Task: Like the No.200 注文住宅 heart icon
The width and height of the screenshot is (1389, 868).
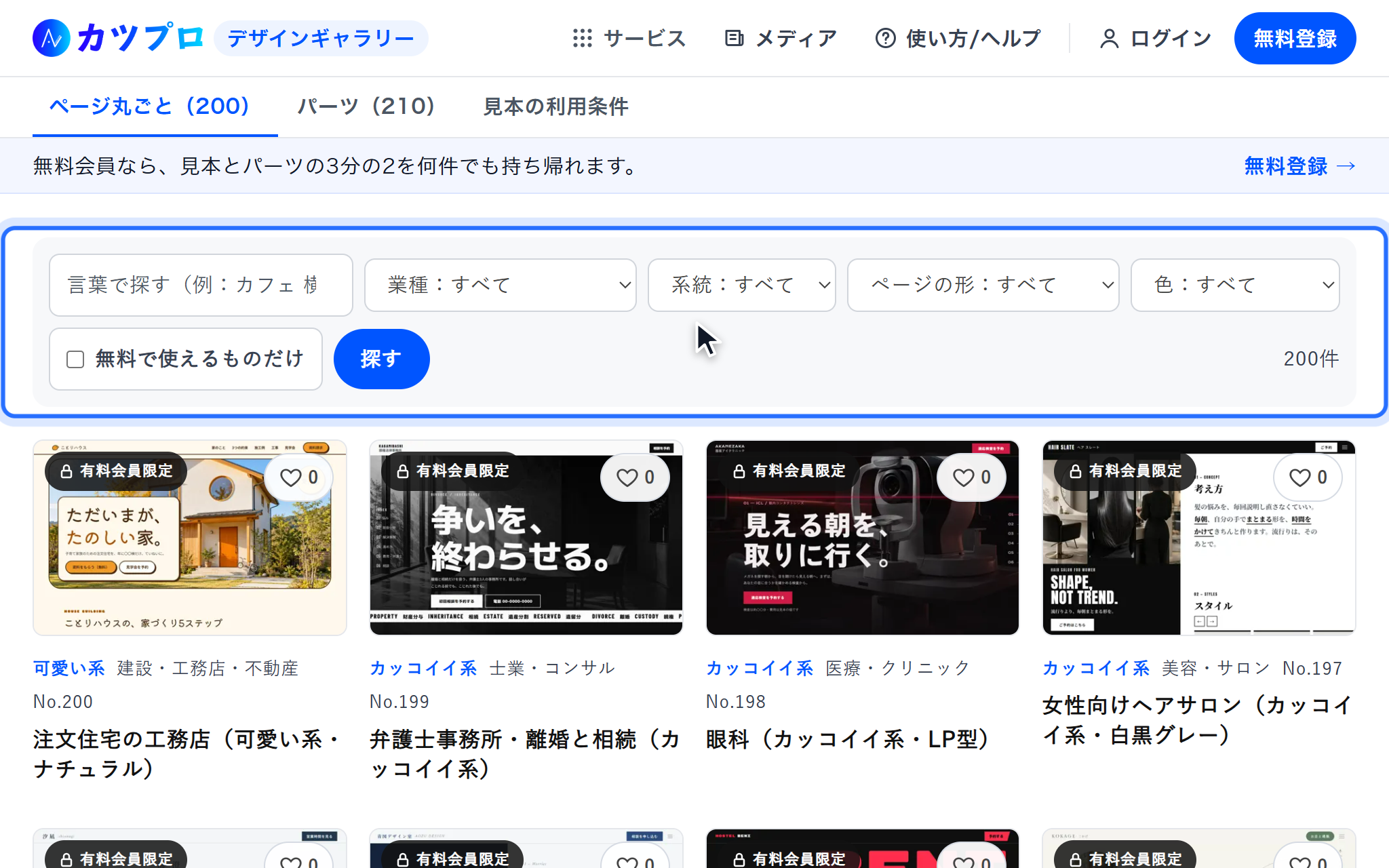Action: coord(291,477)
